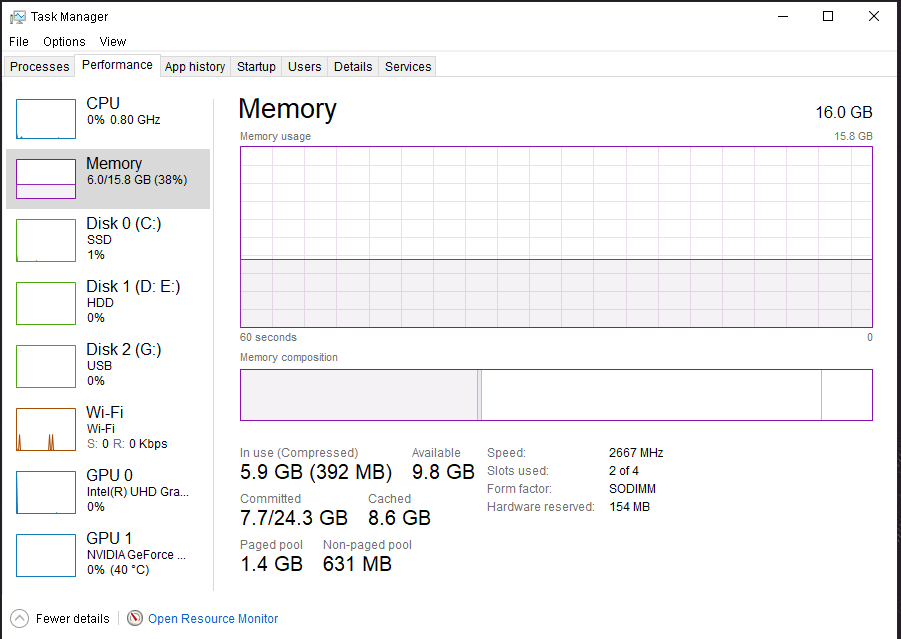Screen dimensions: 901x639
Task: Click the Resource Monitor gauge icon
Action: tap(134, 618)
